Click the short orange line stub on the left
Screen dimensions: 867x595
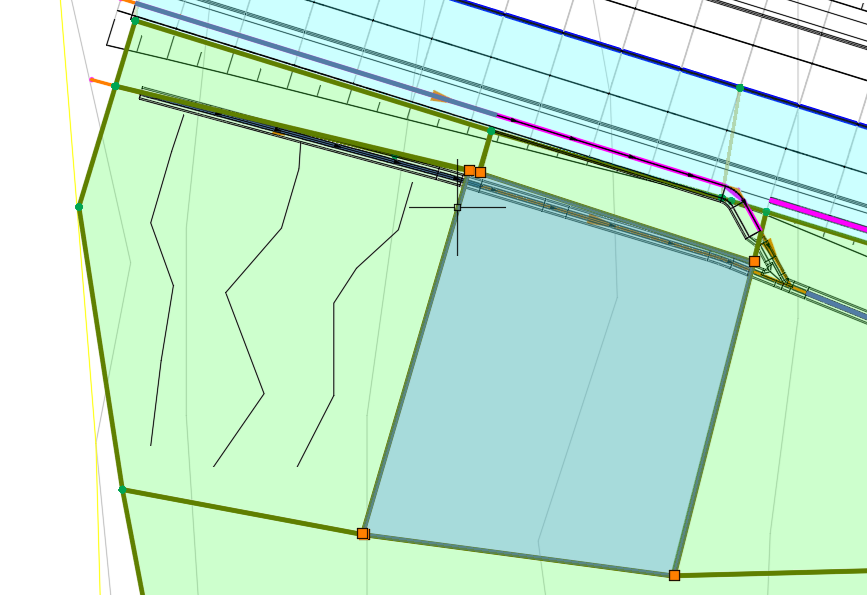coord(102,82)
